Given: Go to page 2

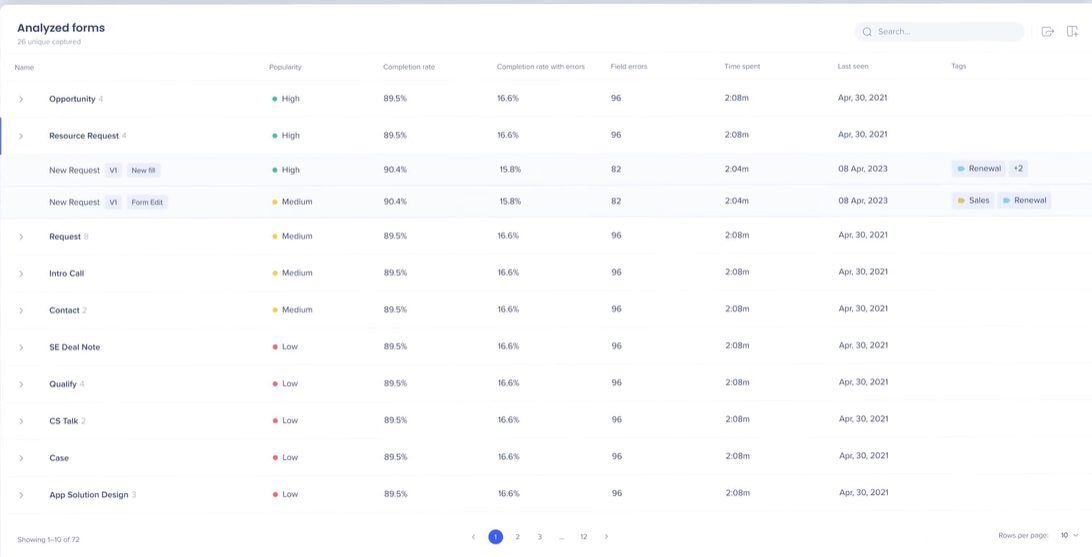Looking at the screenshot, I should click(517, 537).
